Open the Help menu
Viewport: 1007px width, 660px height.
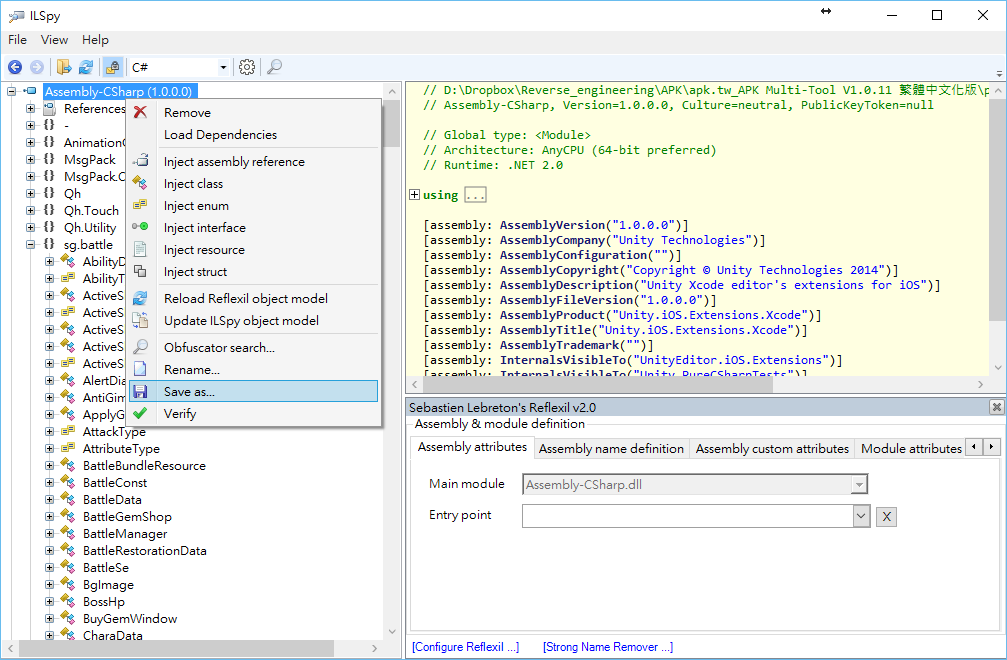[95, 40]
